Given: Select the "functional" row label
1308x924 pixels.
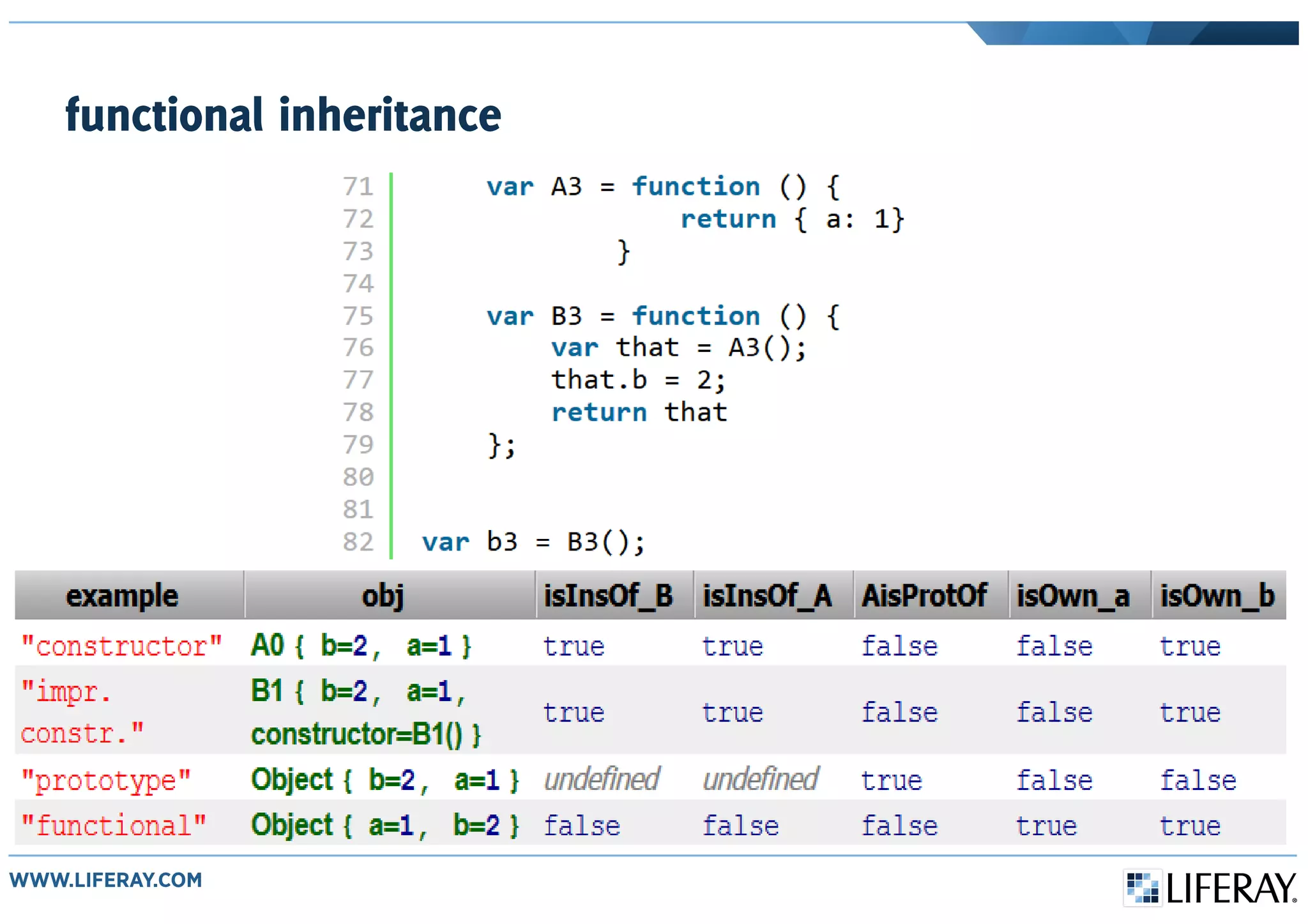Looking at the screenshot, I should click(114, 826).
